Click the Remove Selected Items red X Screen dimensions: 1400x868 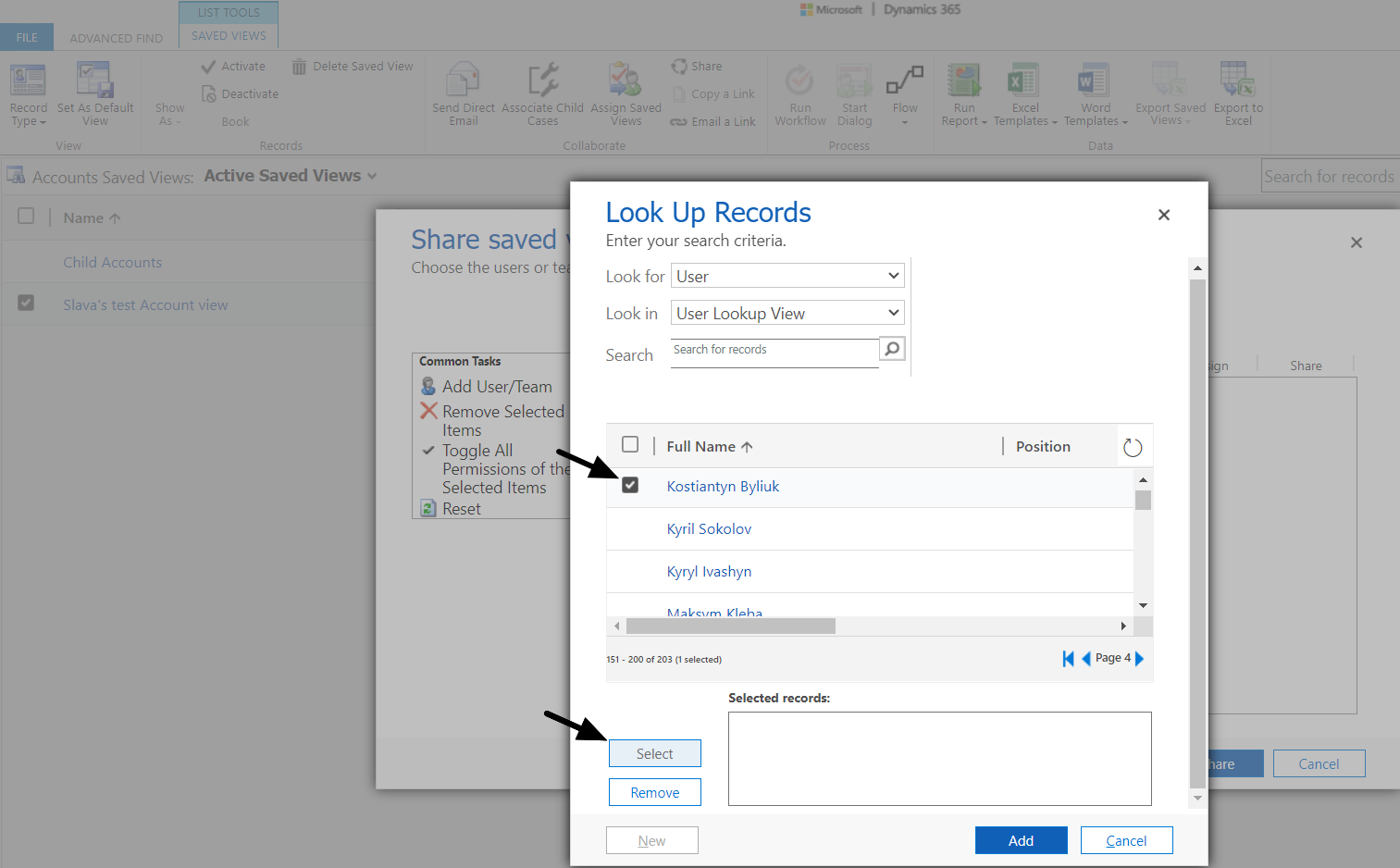tap(428, 411)
